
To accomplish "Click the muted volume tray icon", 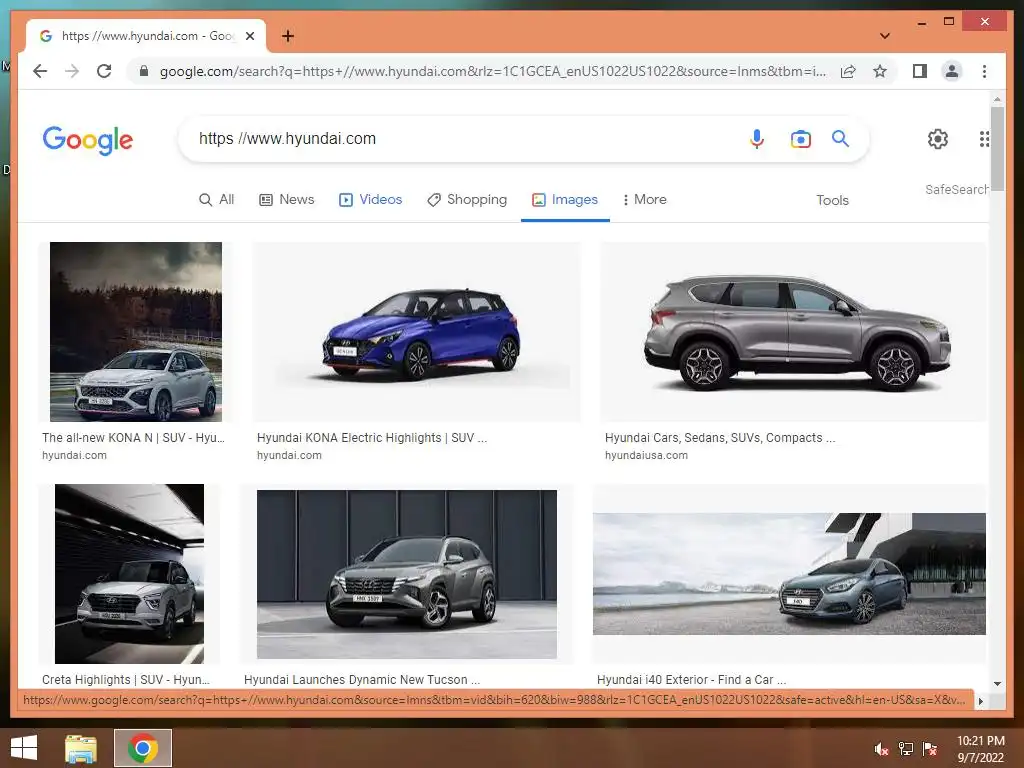I will click(x=882, y=749).
